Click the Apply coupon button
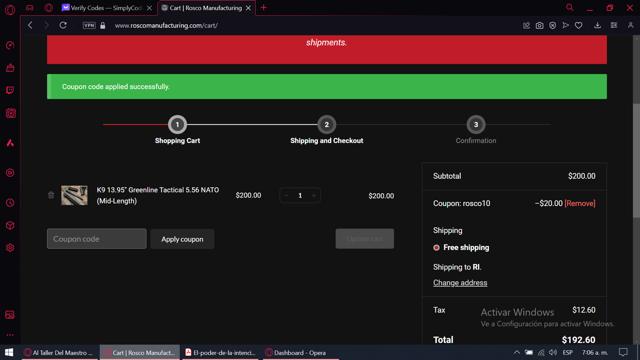This screenshot has width=640, height=360. [182, 239]
